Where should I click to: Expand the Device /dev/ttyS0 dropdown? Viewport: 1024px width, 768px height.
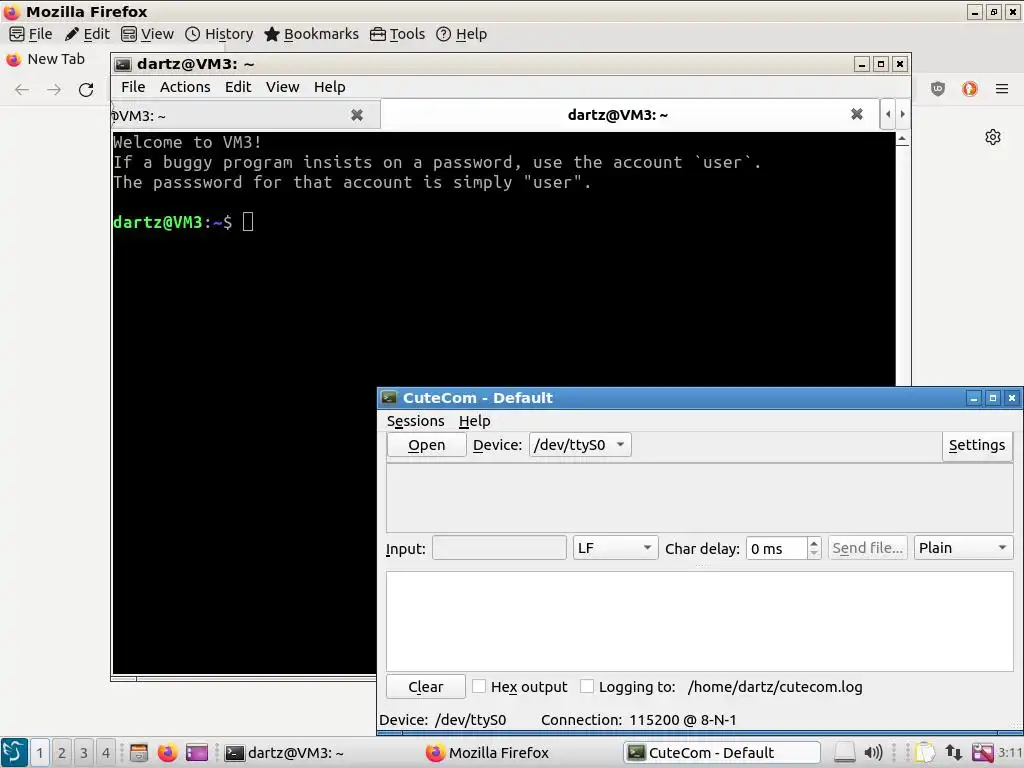580,445
